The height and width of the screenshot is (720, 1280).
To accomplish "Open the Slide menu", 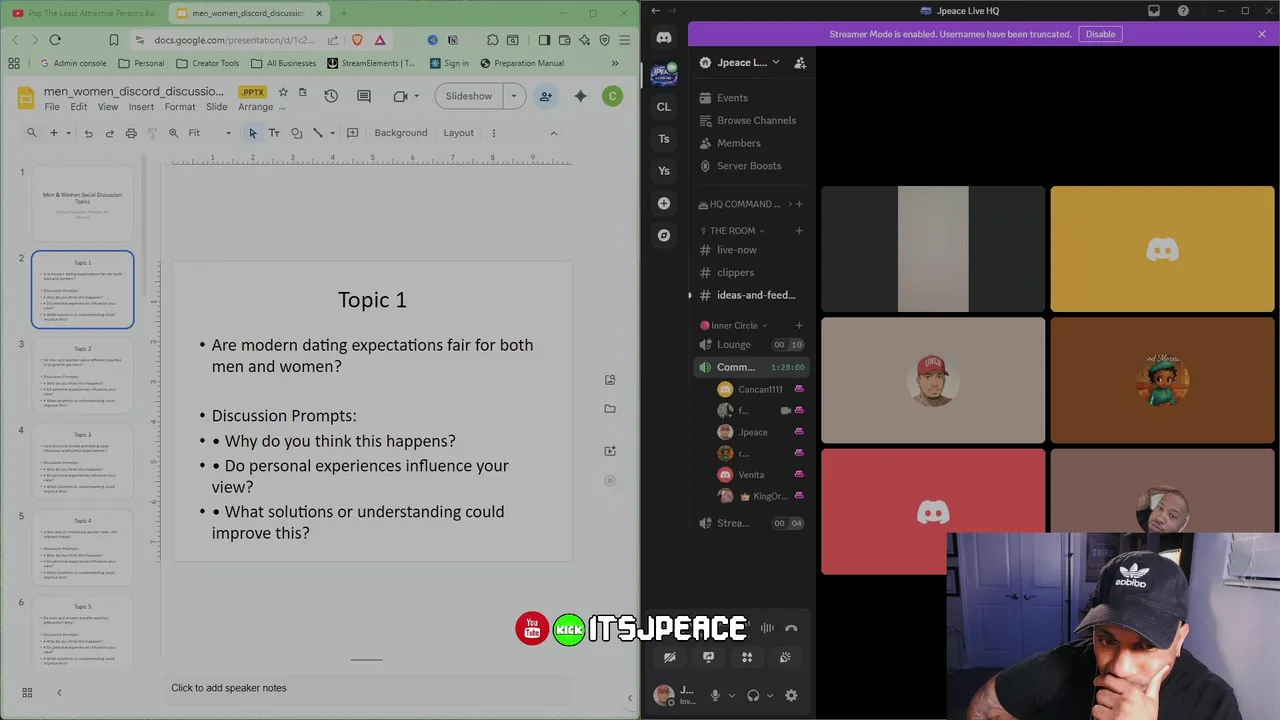I will [x=217, y=107].
